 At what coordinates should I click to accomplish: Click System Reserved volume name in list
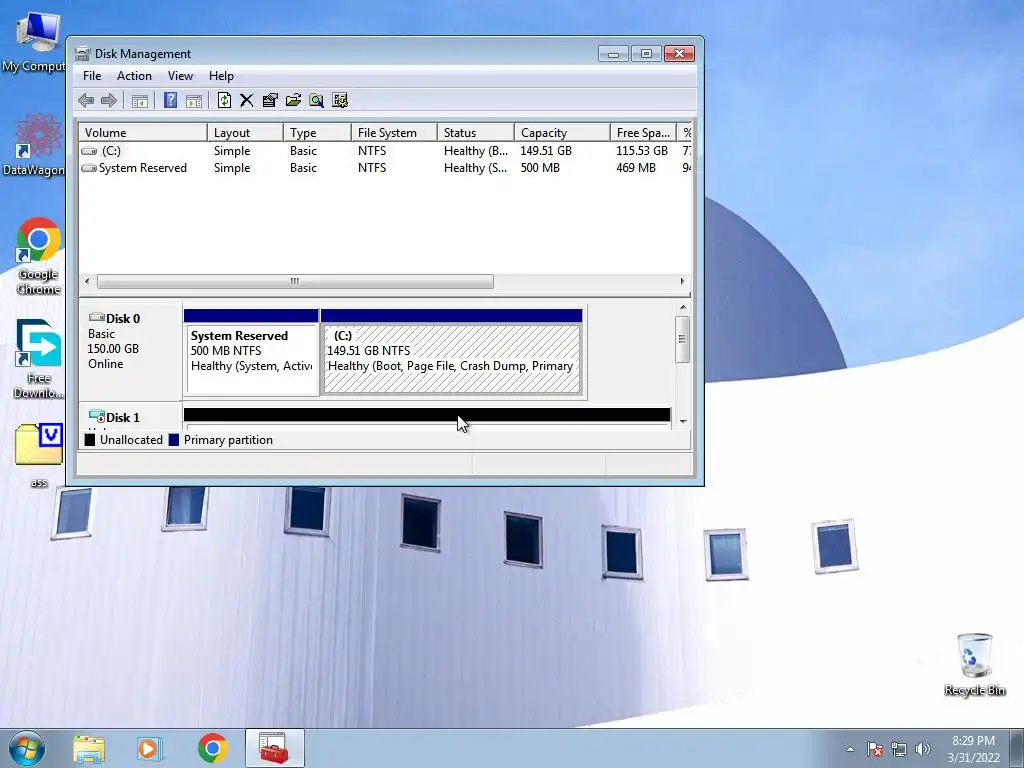pos(142,168)
